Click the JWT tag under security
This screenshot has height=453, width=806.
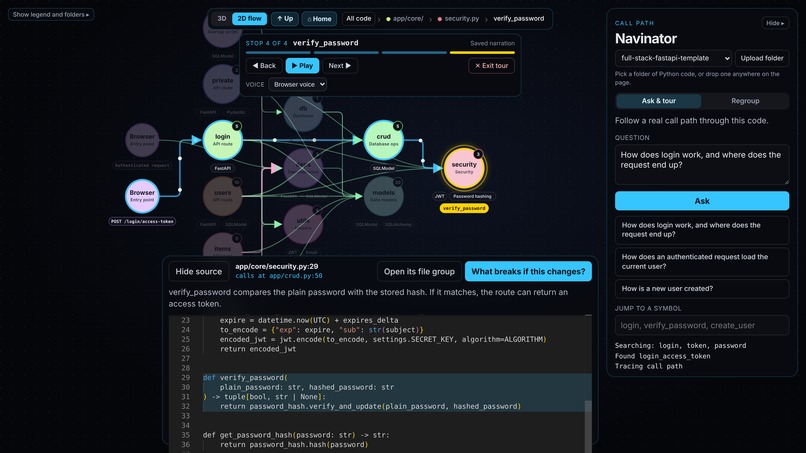tap(439, 196)
